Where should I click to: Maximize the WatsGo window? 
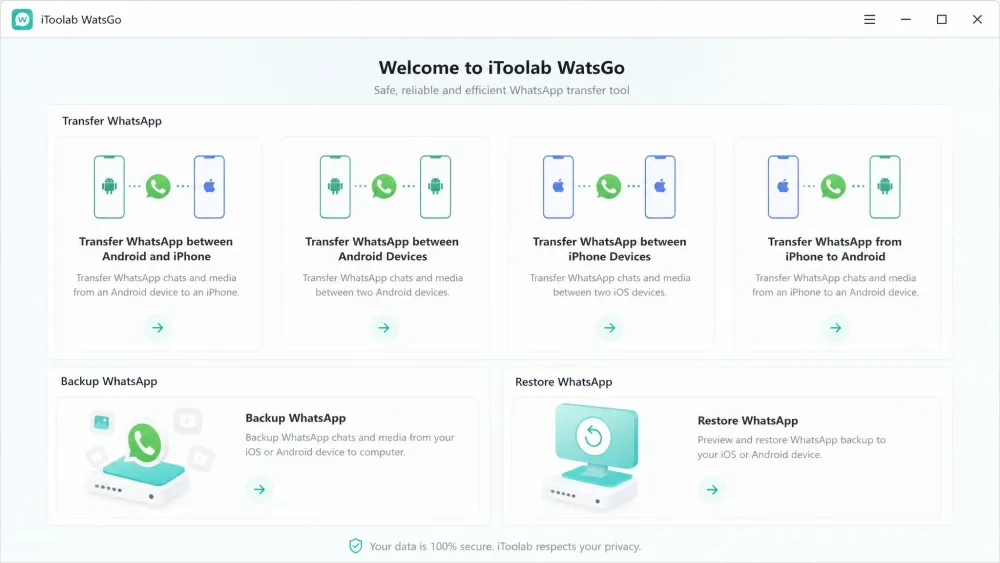(941, 20)
